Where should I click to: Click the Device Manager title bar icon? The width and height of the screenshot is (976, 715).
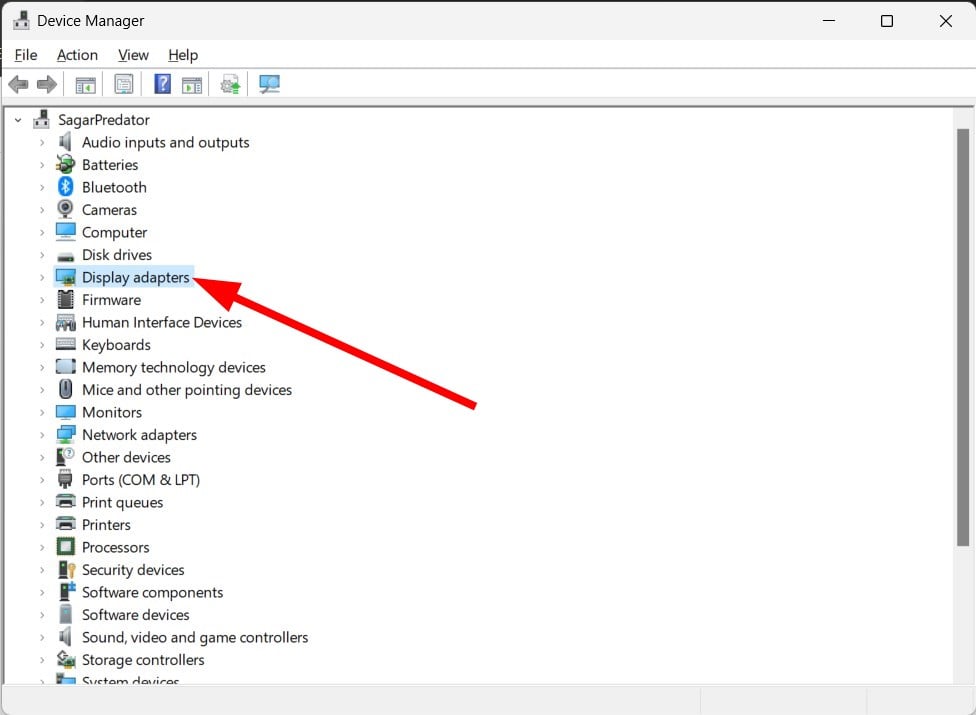pyautogui.click(x=21, y=21)
